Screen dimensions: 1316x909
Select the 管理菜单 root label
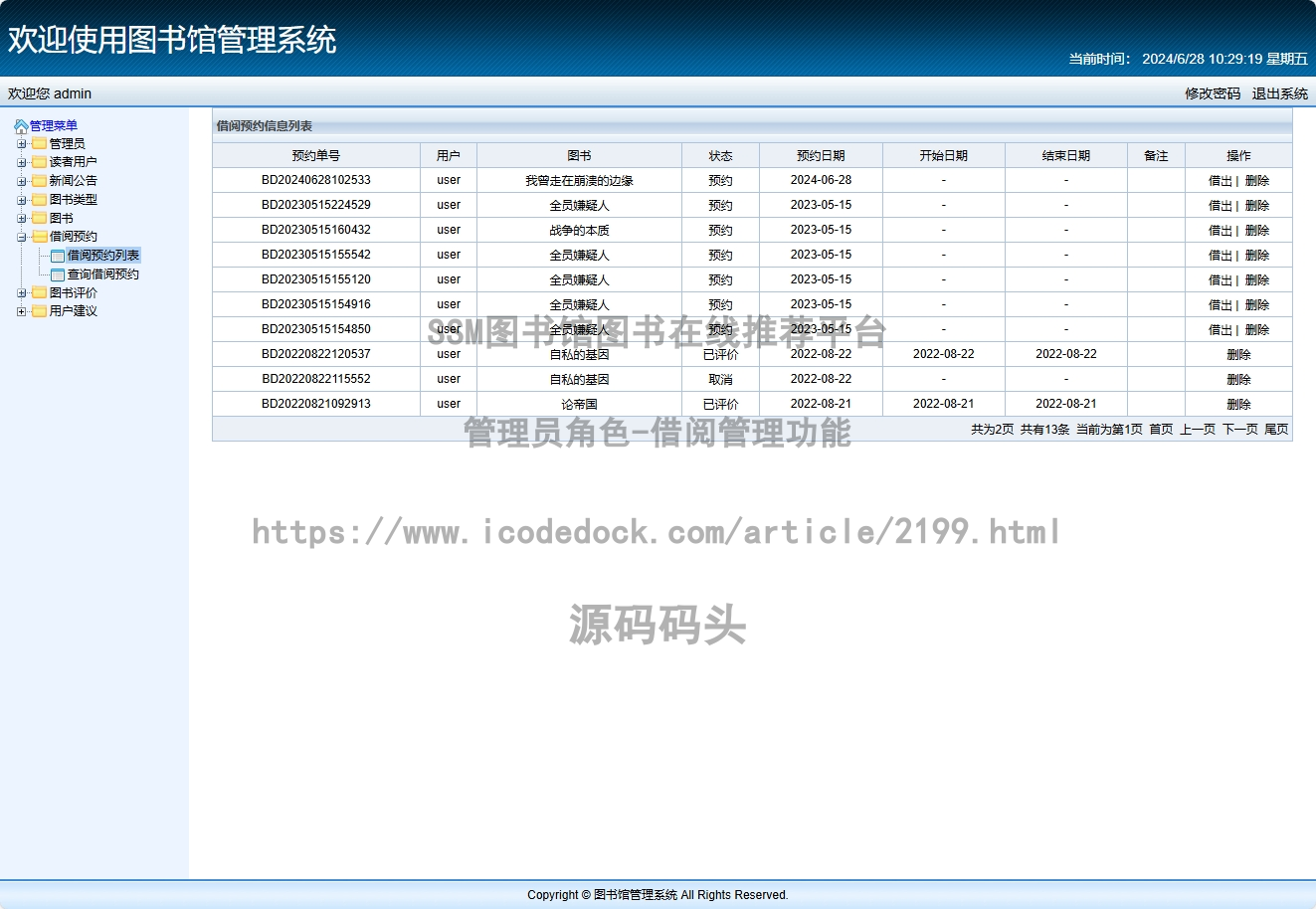pos(54,126)
